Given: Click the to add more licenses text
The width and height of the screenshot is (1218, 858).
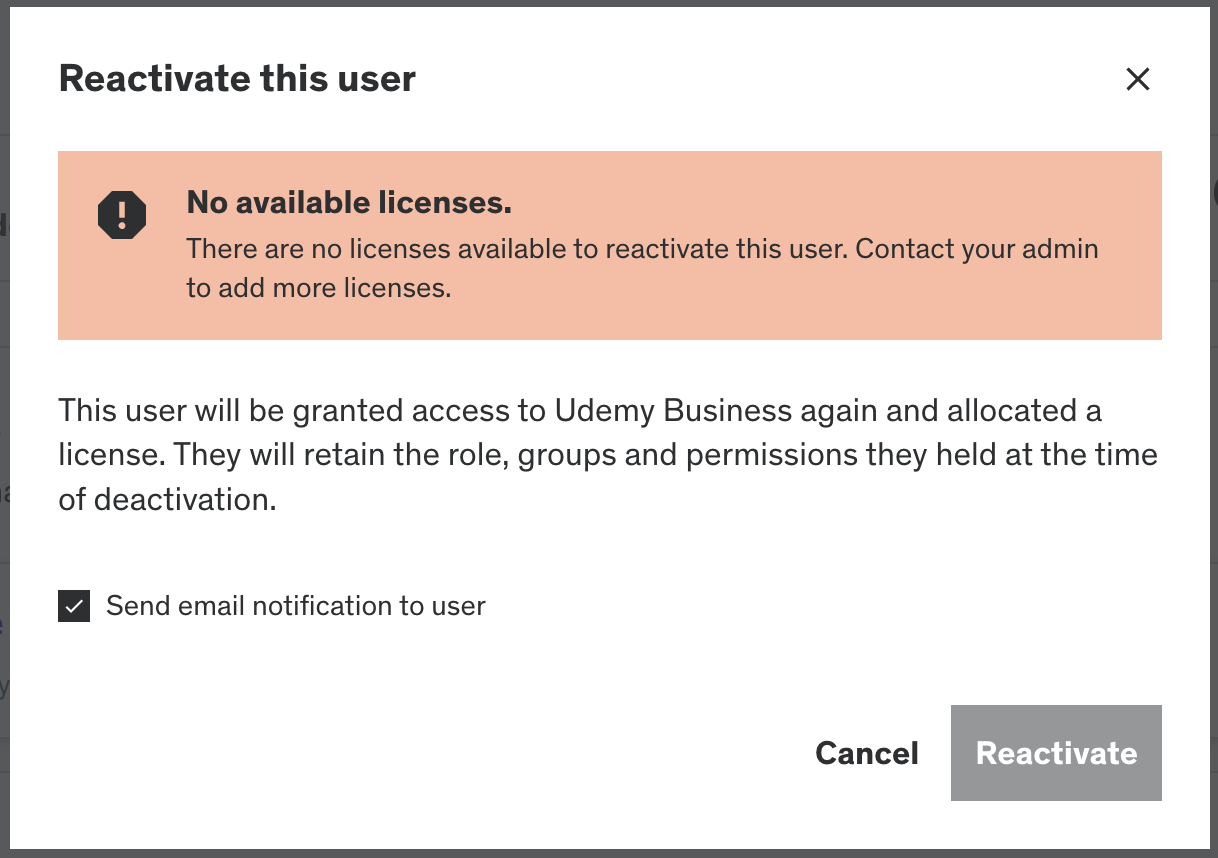Looking at the screenshot, I should (319, 288).
